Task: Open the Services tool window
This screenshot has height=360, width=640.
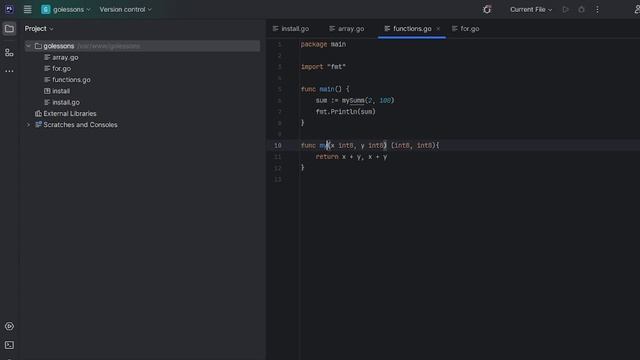Action: (9, 326)
